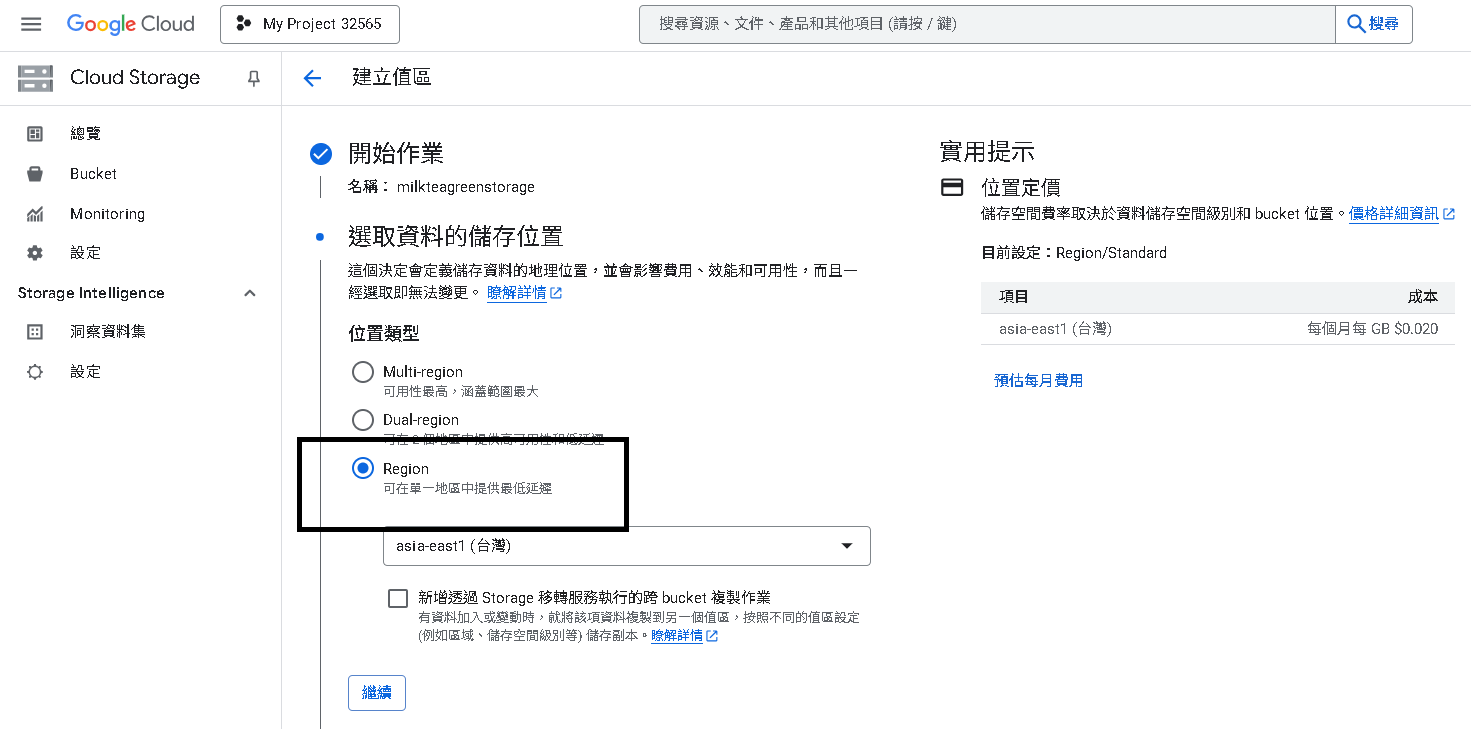Viewport: 1471px width, 729px height.
Task: Click the 建立值區 page title
Action: [x=392, y=77]
